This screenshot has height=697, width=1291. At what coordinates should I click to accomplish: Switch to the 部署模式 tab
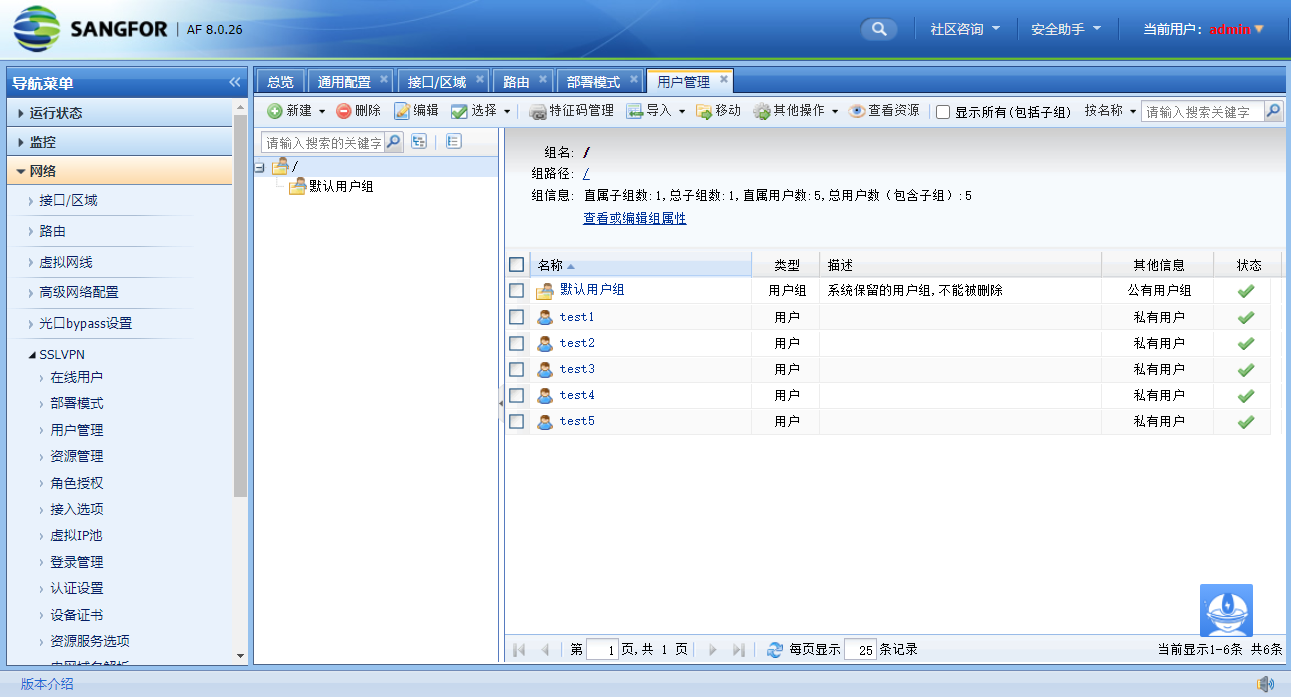pyautogui.click(x=593, y=82)
